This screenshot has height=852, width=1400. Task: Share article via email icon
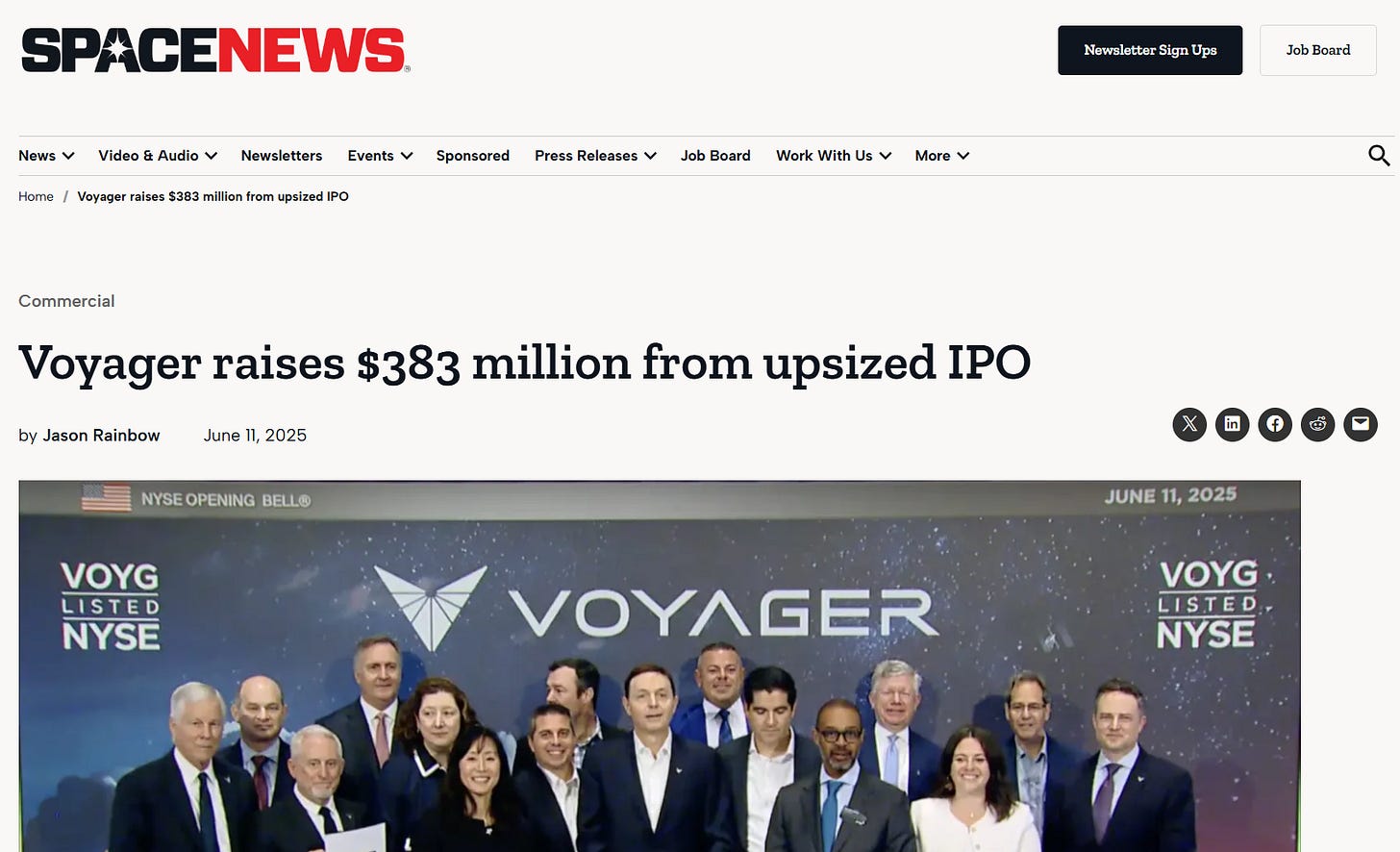1361,424
